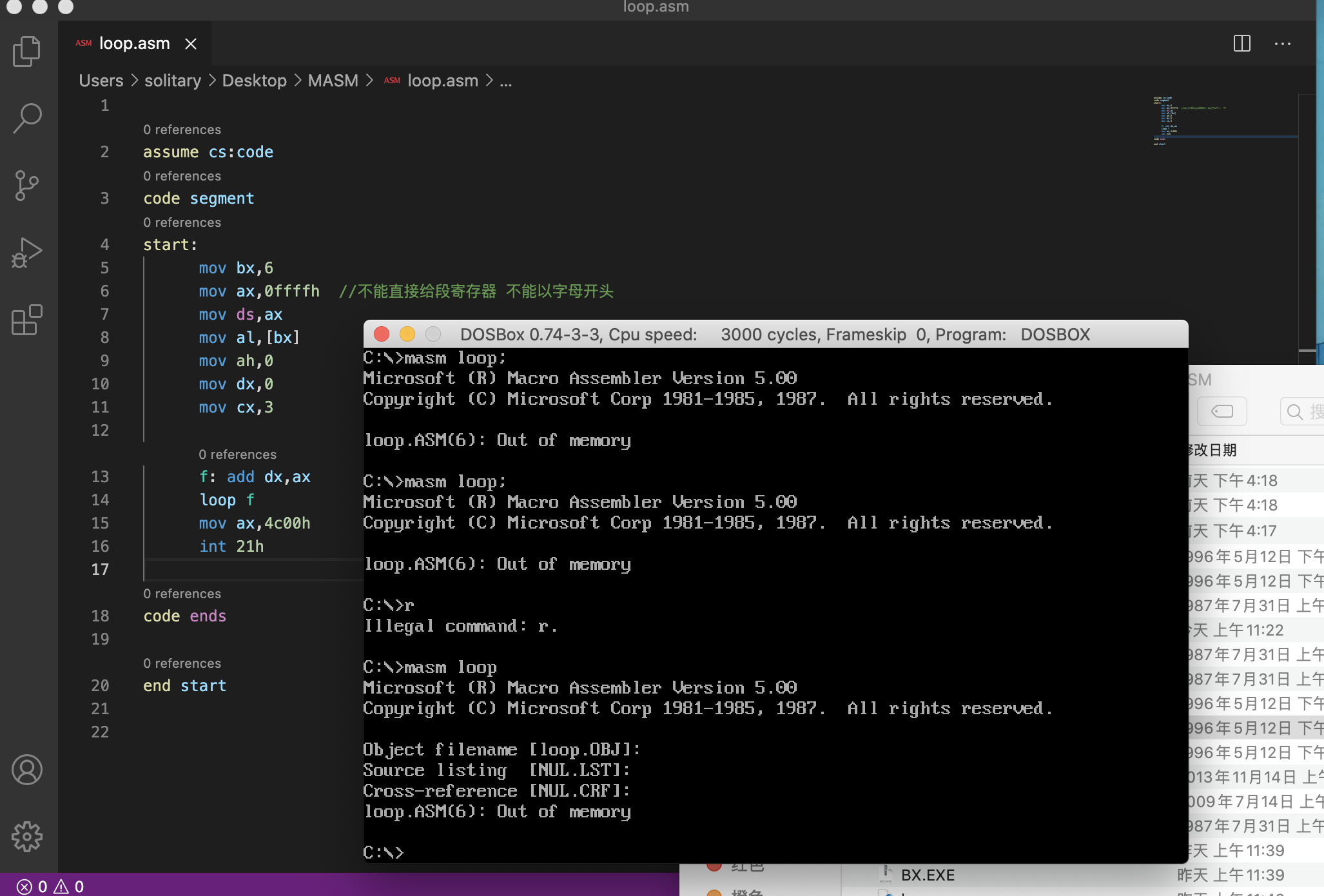Open the Source Control view
Viewport: 1324px width, 896px height.
[26, 186]
